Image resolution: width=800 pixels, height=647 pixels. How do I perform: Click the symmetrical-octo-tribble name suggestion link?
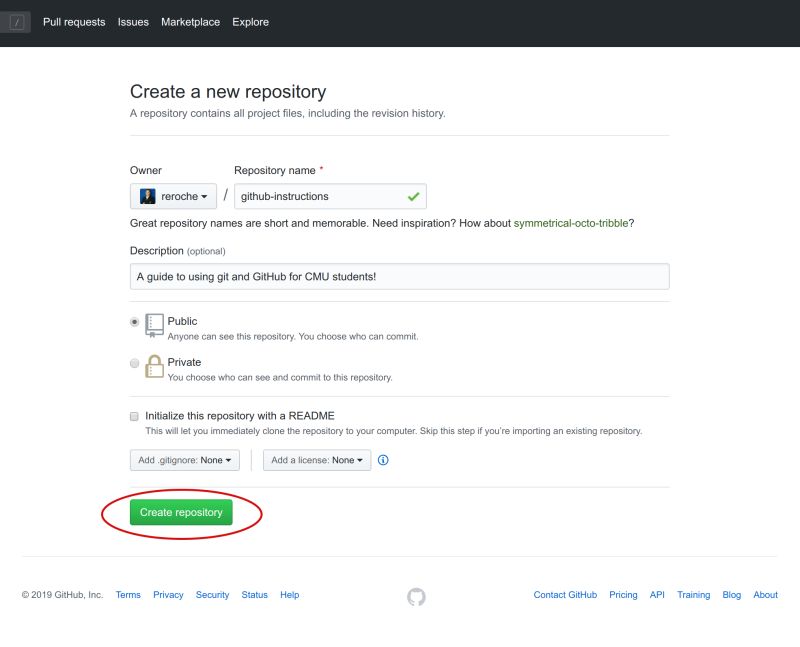pos(571,223)
